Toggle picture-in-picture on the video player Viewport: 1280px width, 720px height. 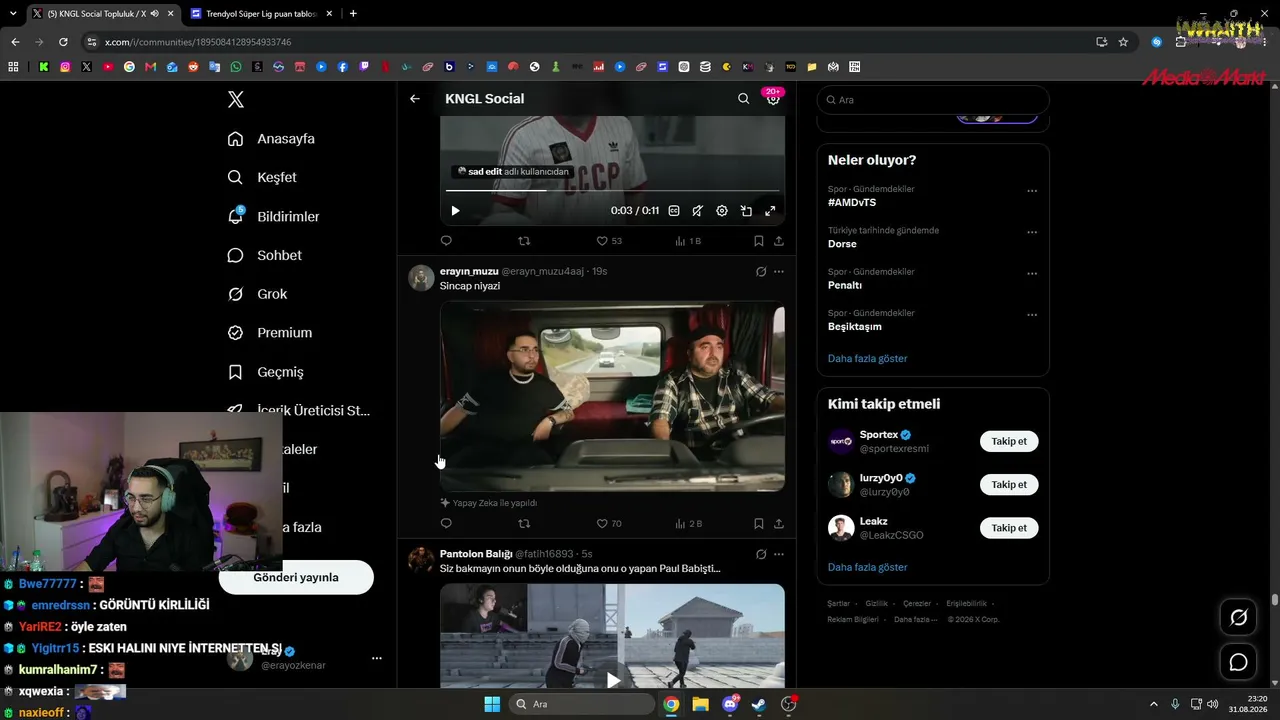[x=746, y=211]
